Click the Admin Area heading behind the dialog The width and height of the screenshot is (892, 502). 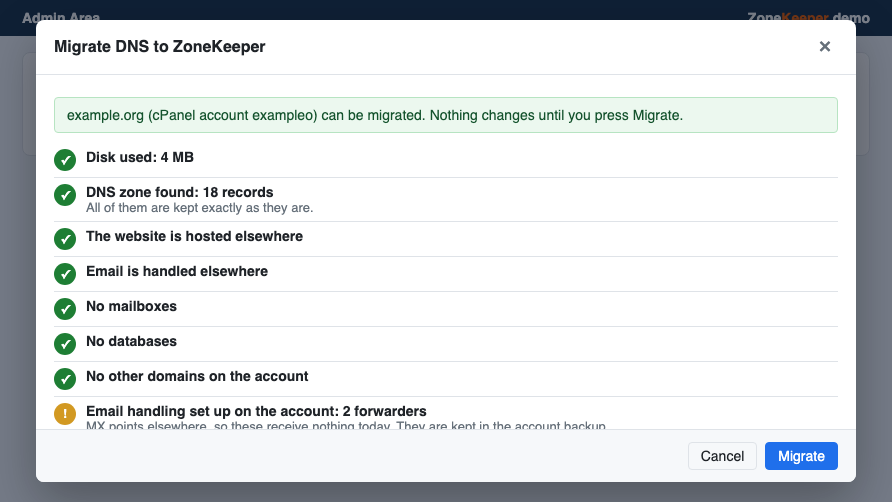tap(61, 18)
